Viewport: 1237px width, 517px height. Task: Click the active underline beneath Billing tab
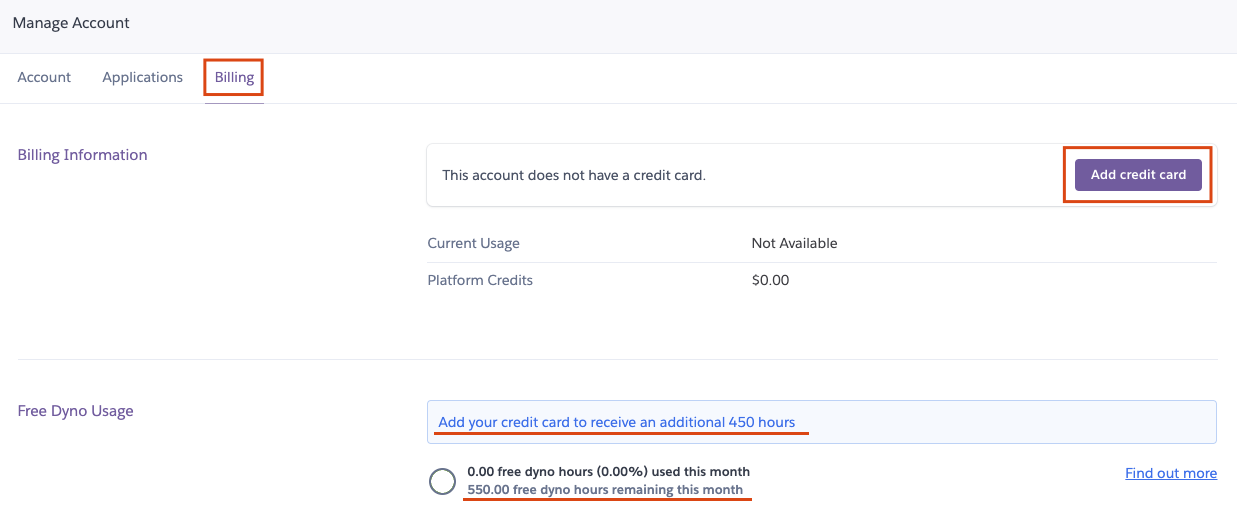(234, 101)
